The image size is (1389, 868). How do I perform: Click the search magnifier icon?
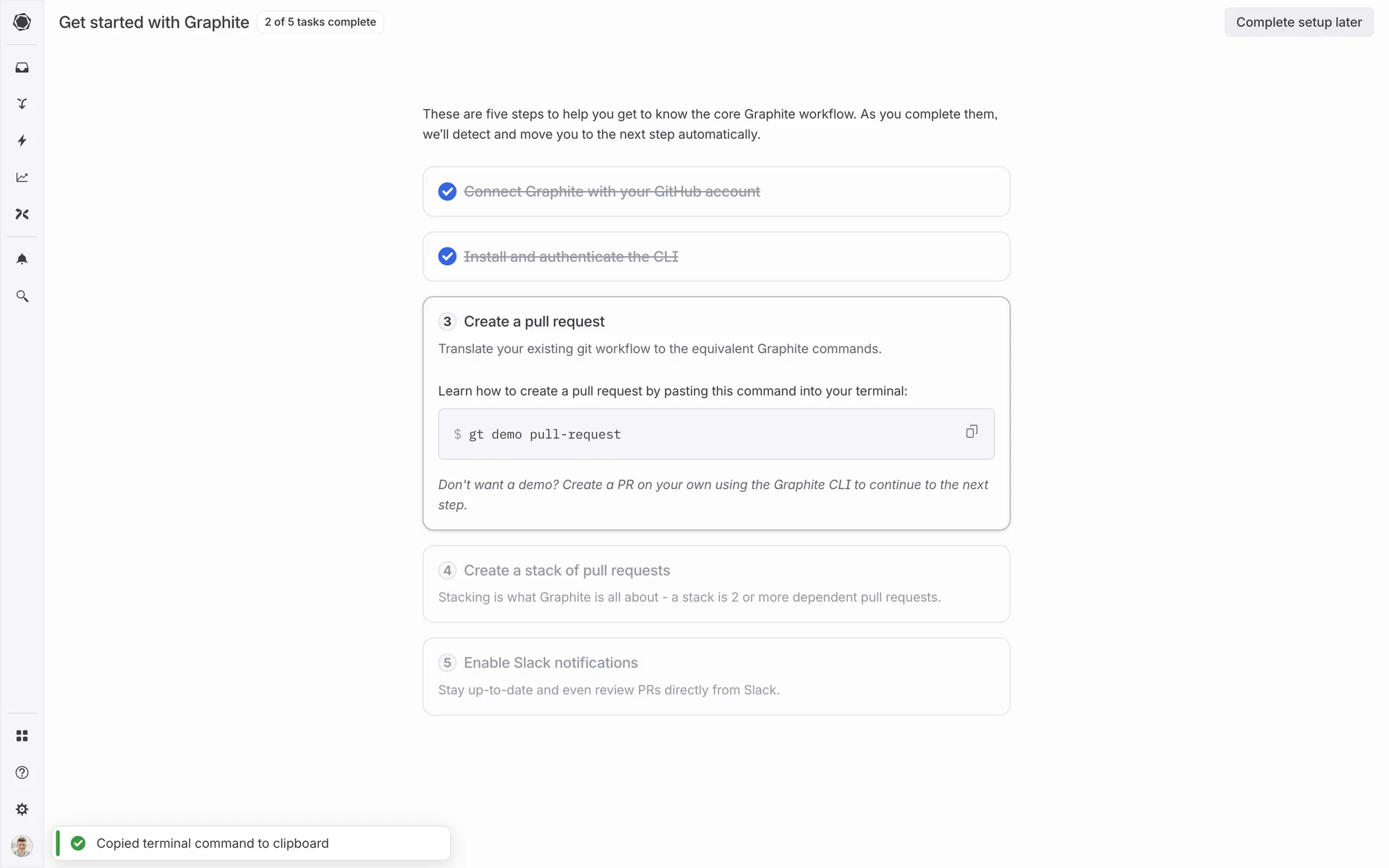(22, 296)
